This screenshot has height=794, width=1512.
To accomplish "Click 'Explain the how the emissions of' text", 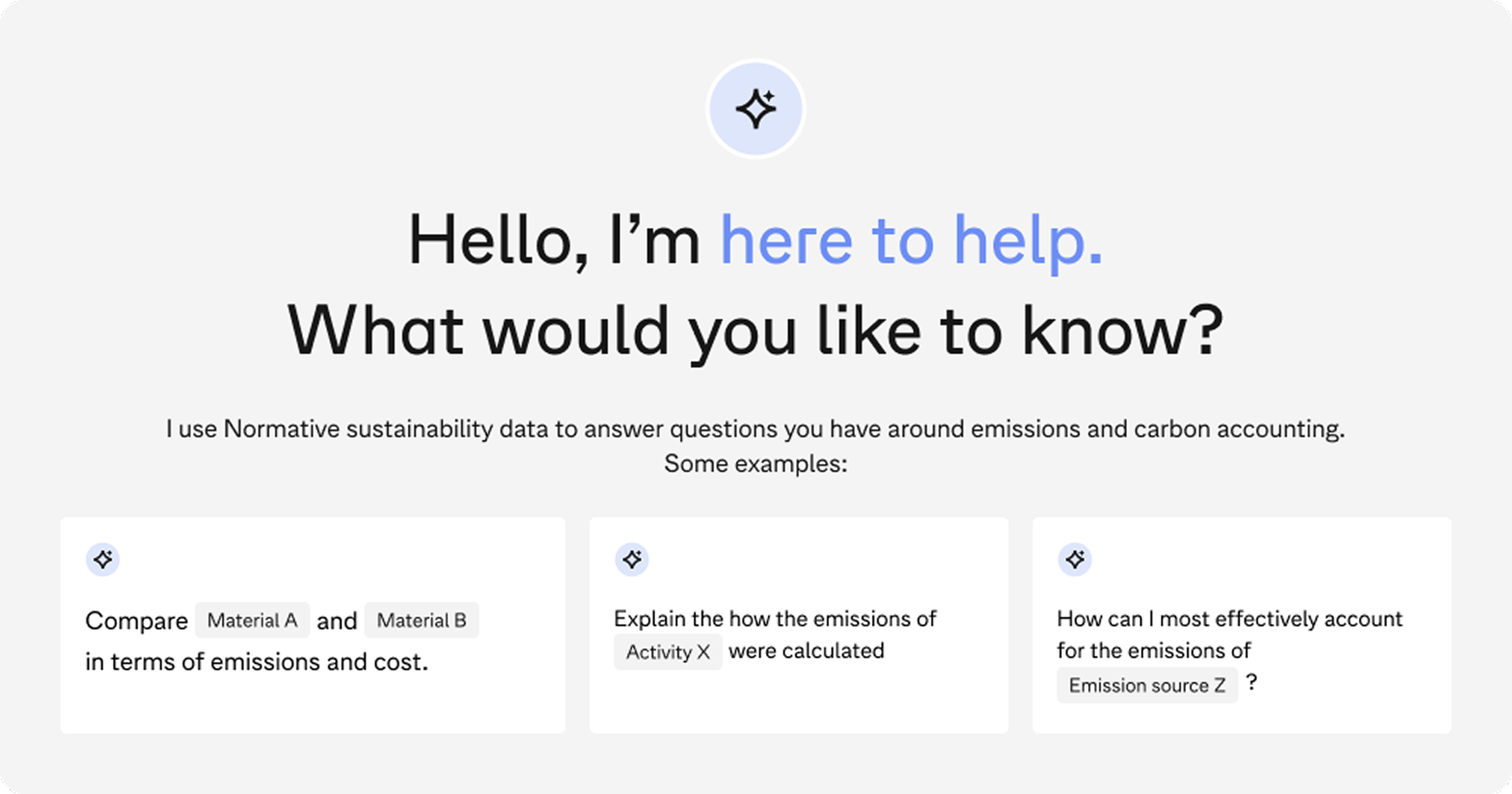I will [x=775, y=619].
